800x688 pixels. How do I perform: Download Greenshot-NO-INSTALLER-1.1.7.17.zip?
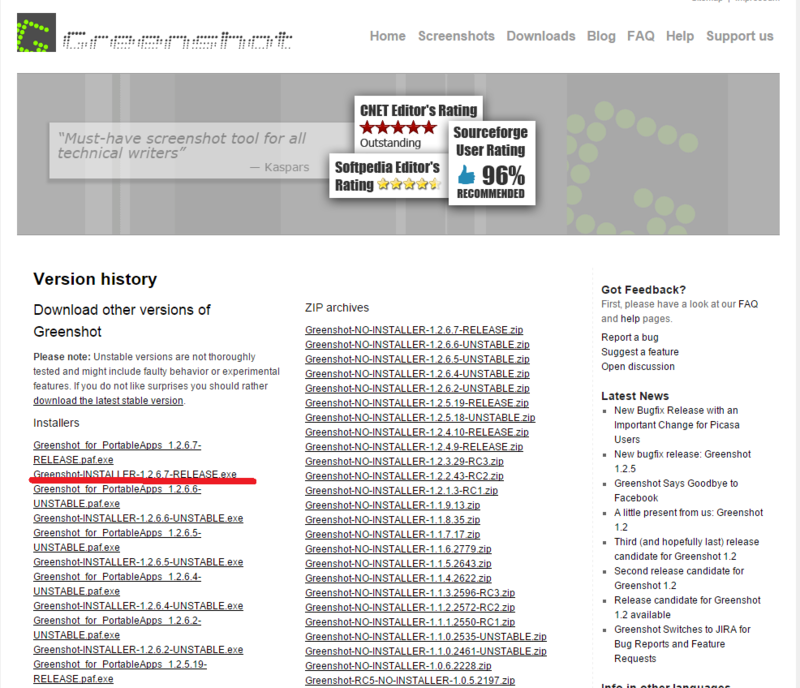click(x=393, y=534)
